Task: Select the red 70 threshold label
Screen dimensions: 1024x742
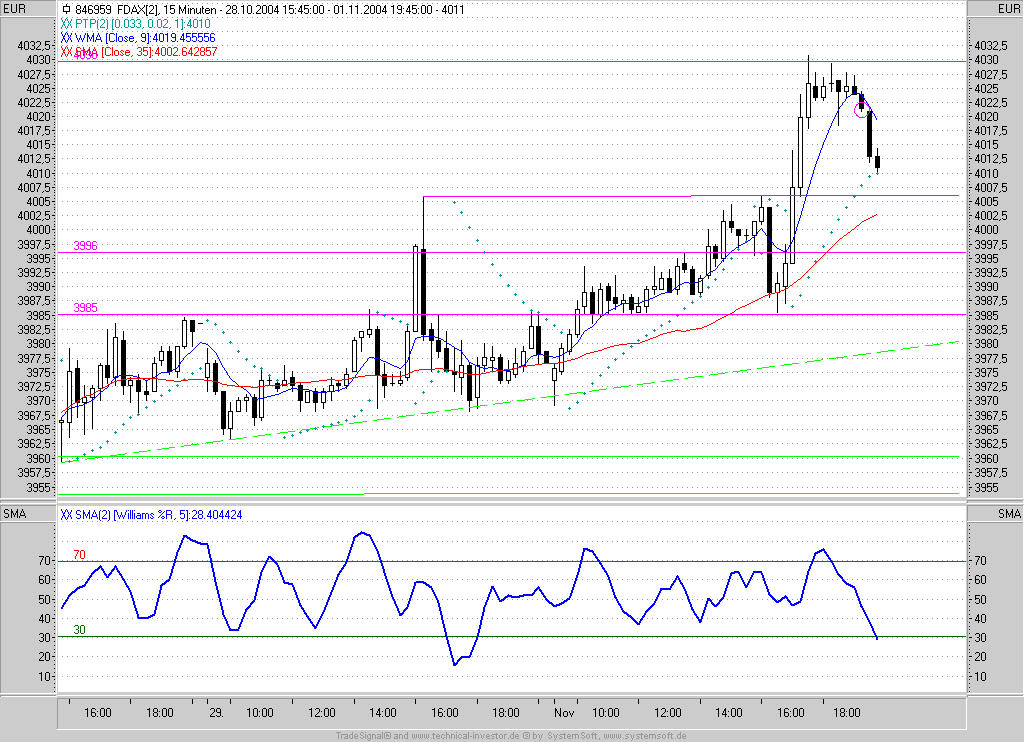Action: click(79, 555)
